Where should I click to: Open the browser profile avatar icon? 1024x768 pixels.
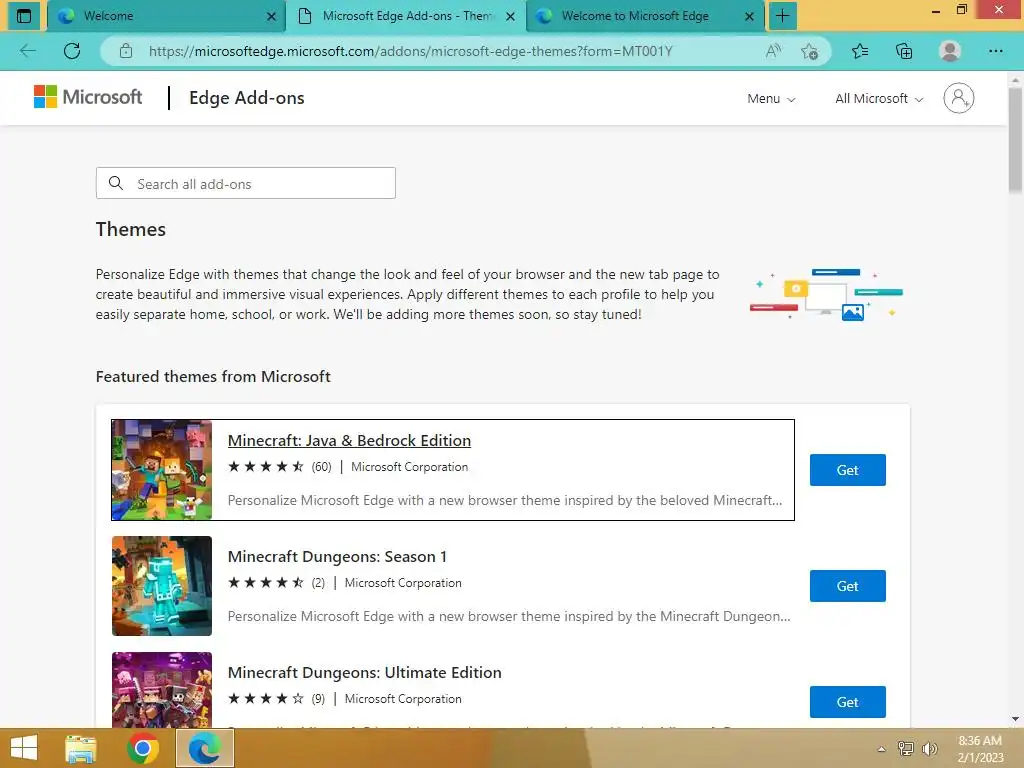point(950,51)
